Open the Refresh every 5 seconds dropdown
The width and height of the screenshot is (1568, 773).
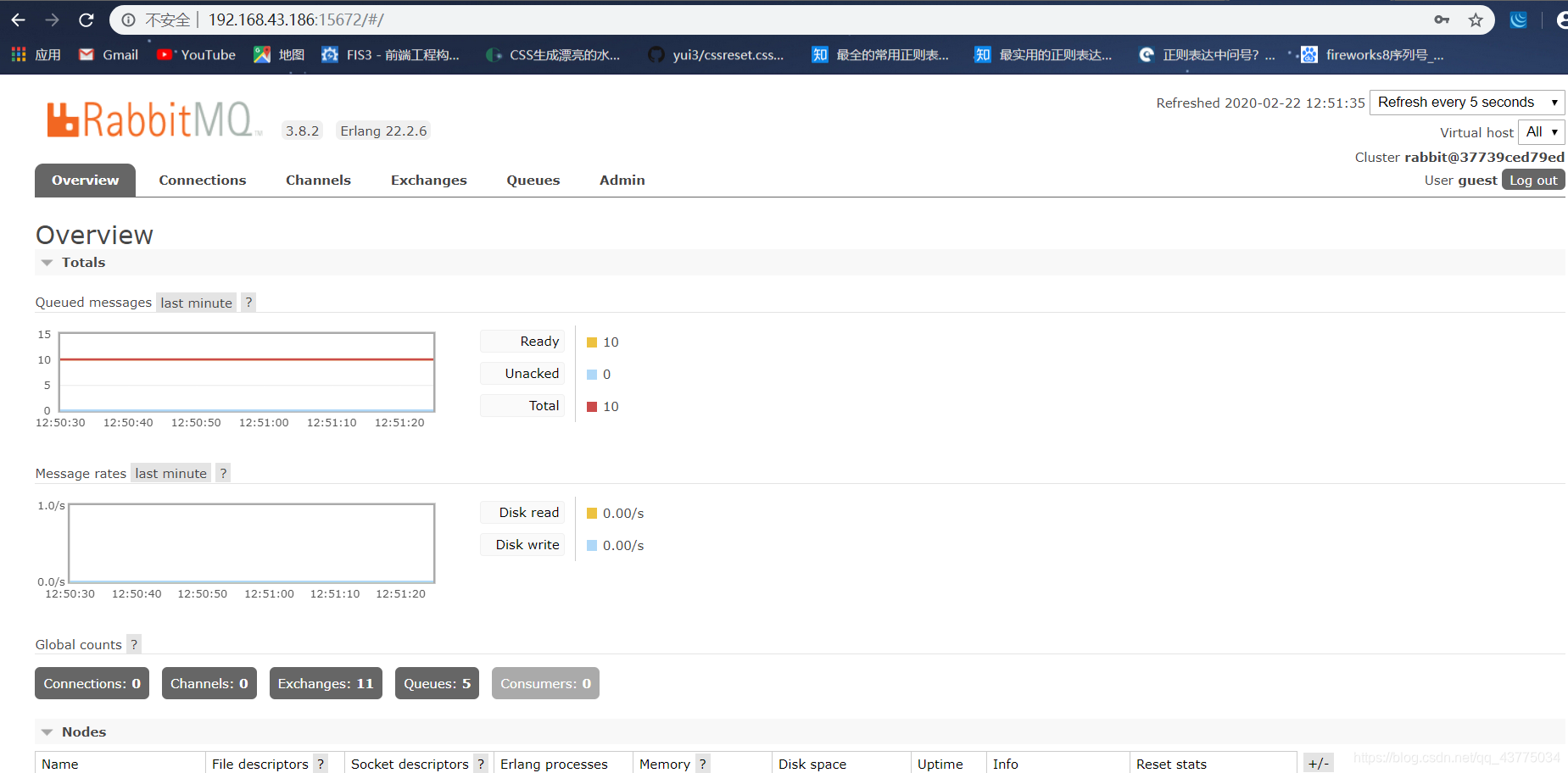click(1467, 102)
